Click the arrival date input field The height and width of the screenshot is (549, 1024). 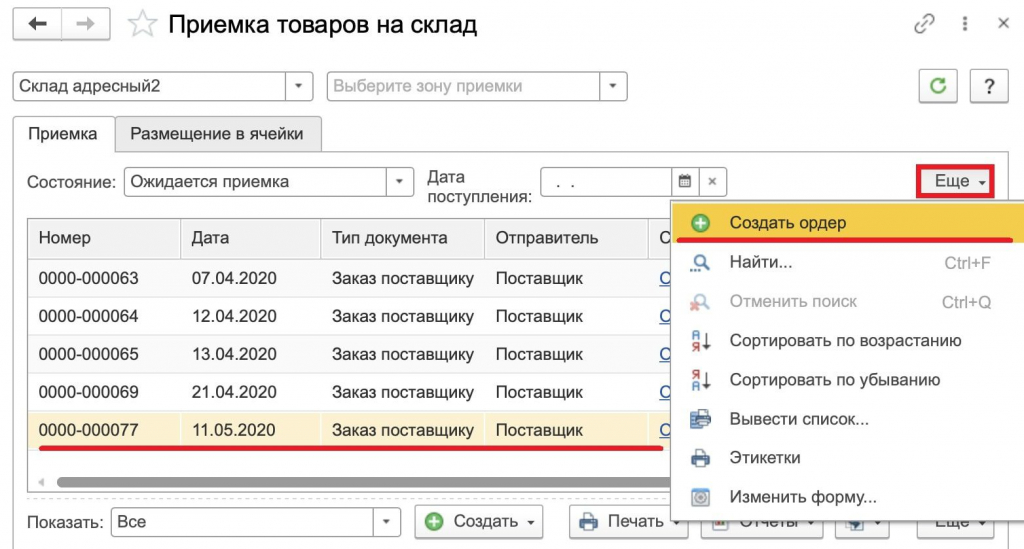pos(606,181)
